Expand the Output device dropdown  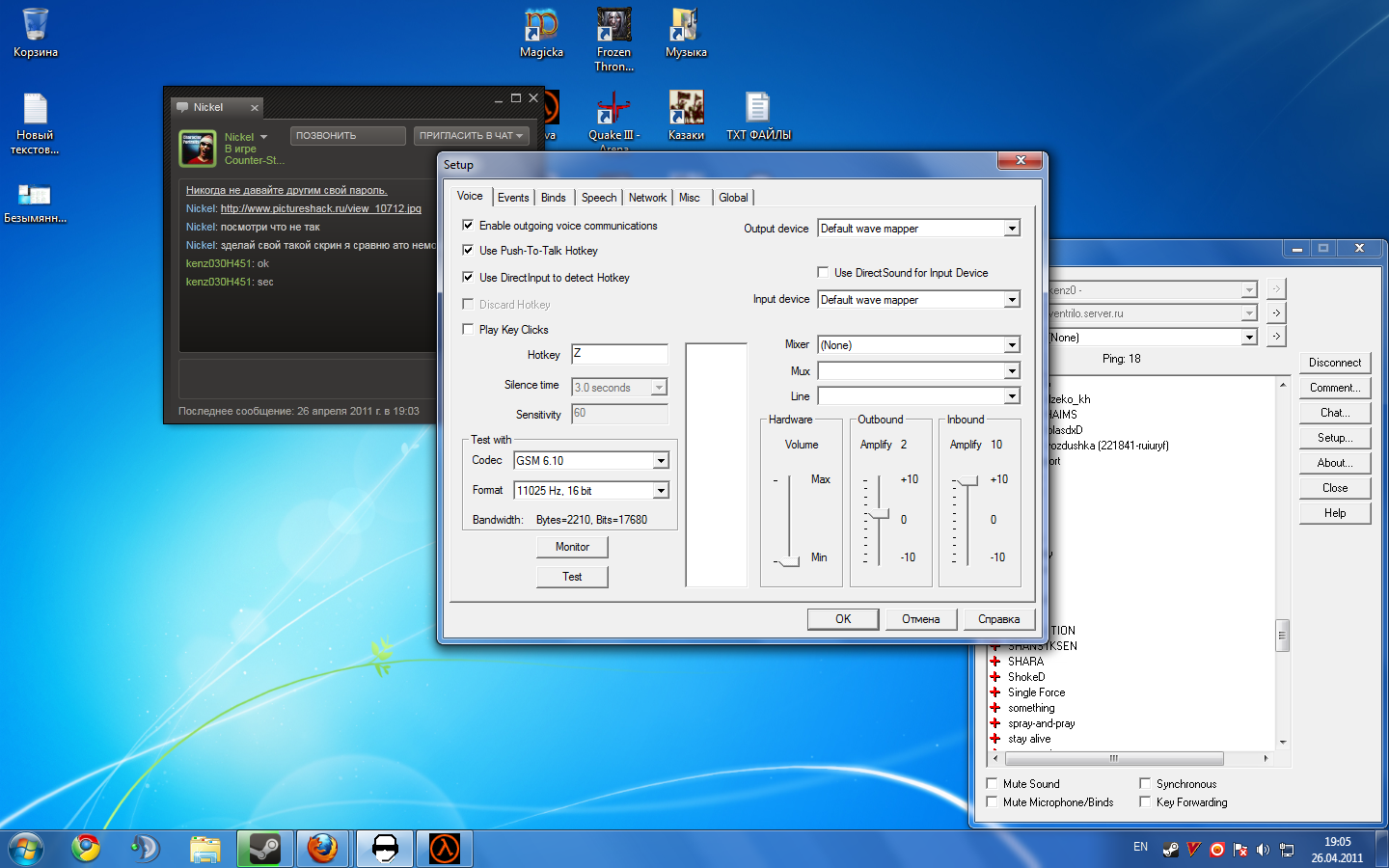click(1012, 229)
